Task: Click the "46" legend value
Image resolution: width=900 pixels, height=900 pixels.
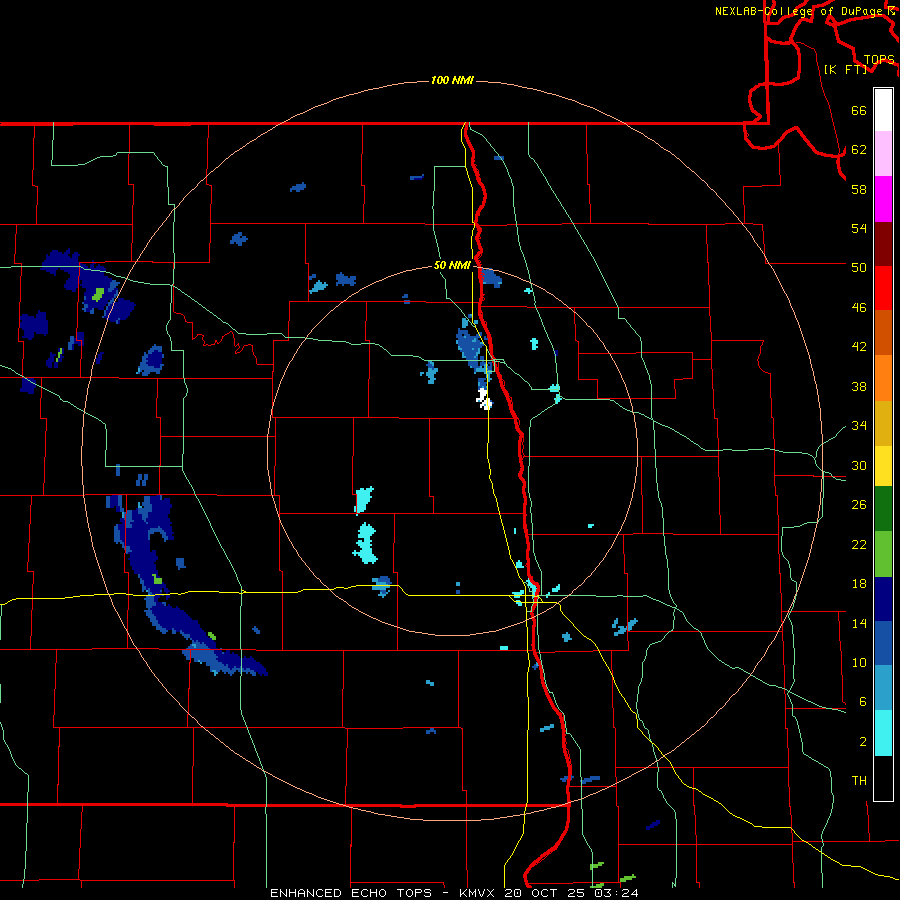Action: (859, 308)
